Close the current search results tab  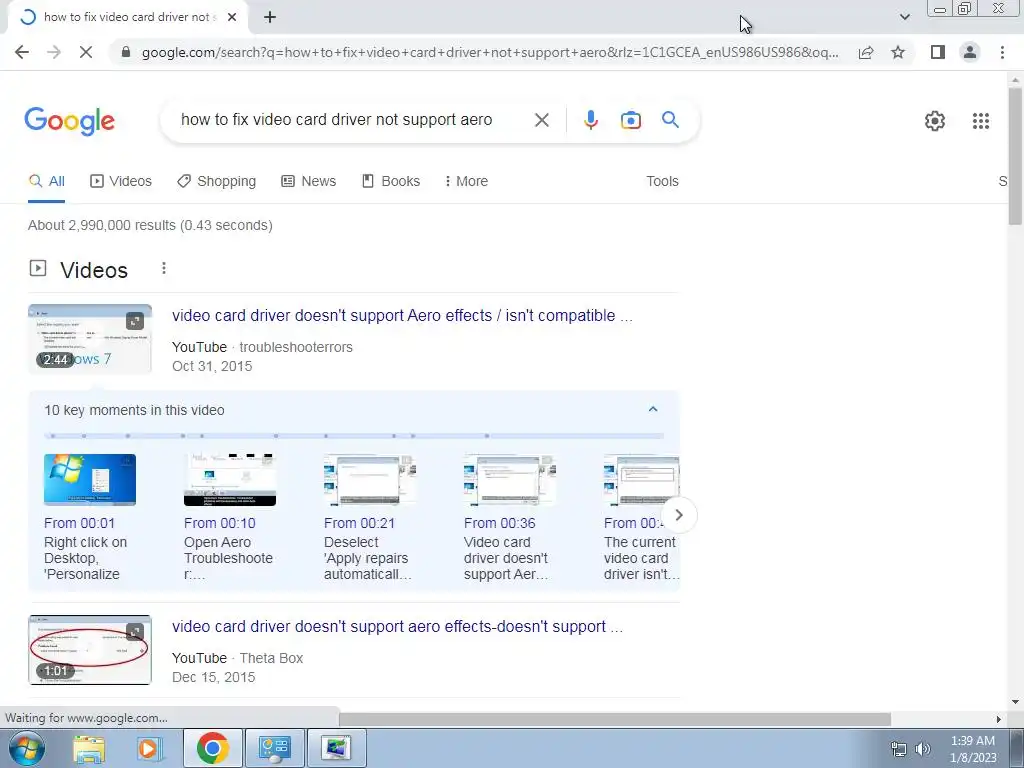click(x=232, y=18)
